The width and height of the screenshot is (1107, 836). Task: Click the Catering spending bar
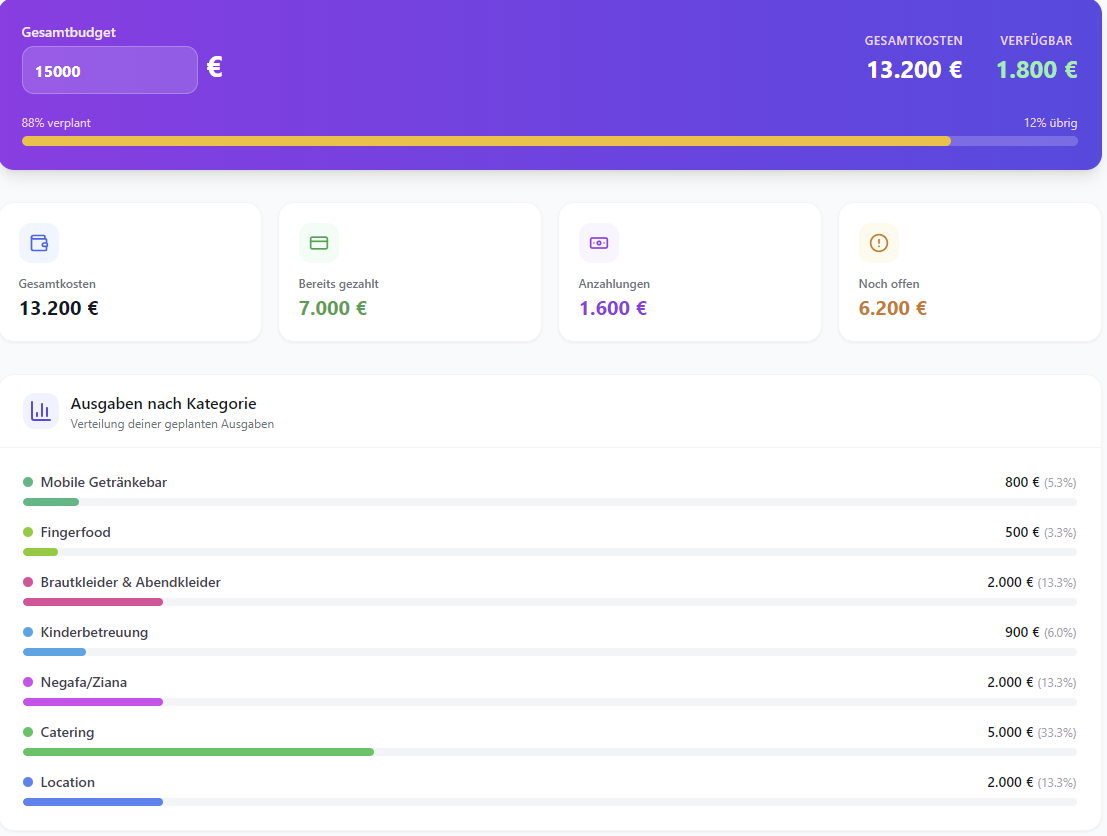198,752
